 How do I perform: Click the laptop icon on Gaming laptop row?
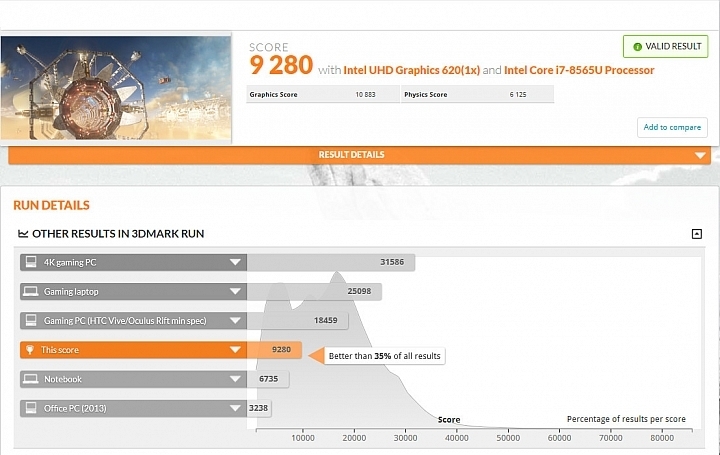pos(31,291)
